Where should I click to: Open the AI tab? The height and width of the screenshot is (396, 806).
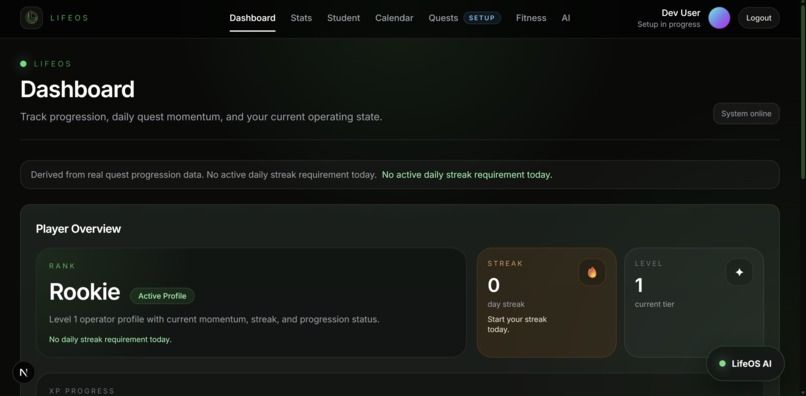566,18
